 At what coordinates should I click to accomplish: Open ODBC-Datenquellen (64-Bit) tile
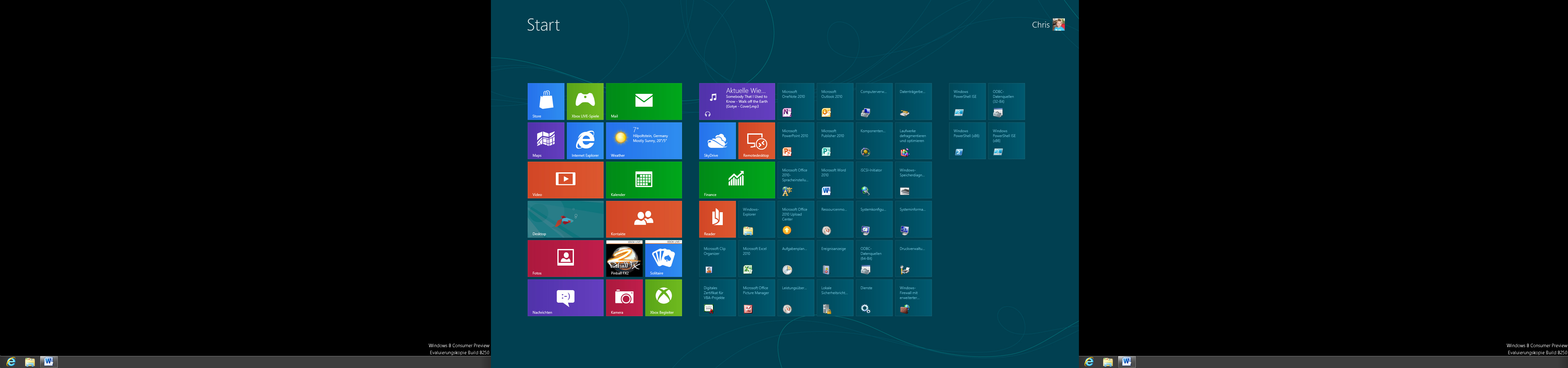(x=874, y=258)
